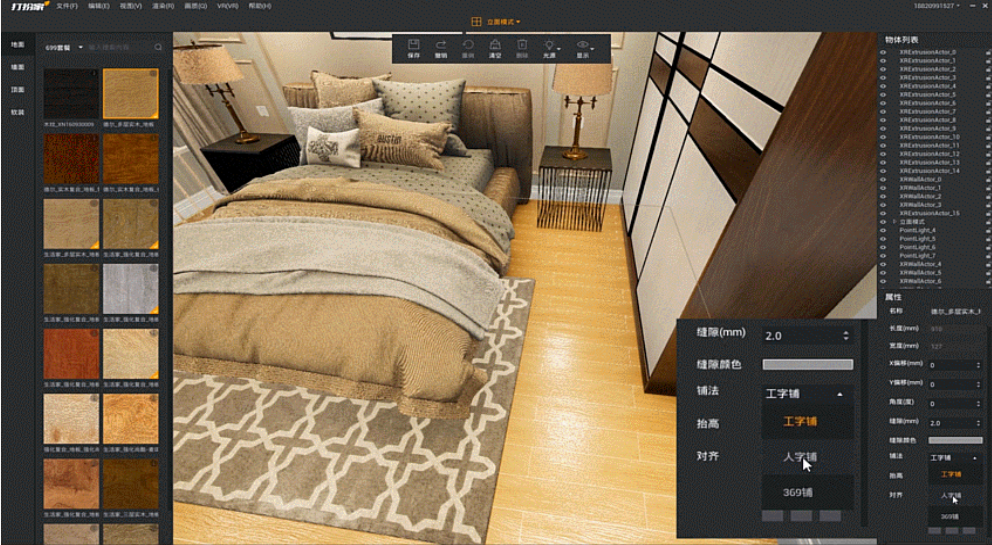Open the 视图(V) menu

131,6
